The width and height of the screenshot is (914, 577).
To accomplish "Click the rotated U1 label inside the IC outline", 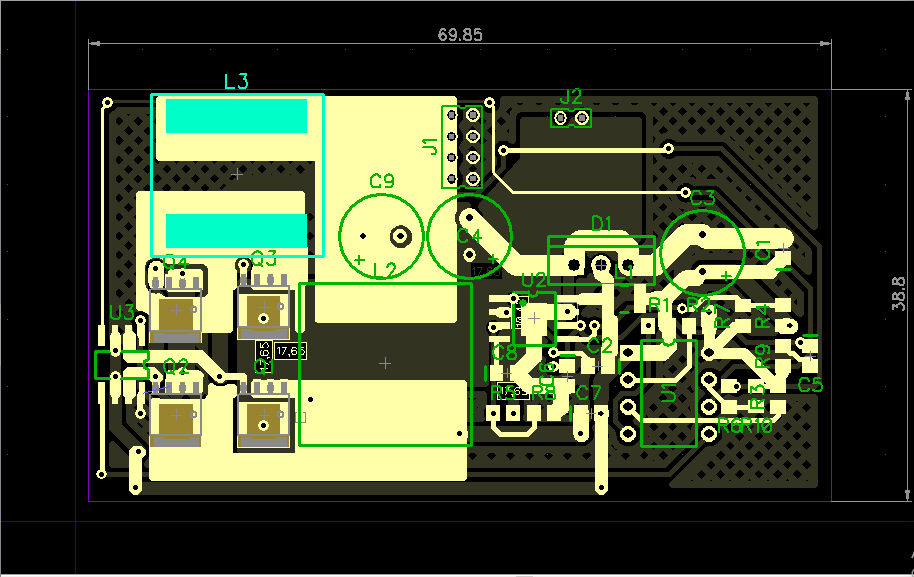I will pyautogui.click(x=669, y=394).
